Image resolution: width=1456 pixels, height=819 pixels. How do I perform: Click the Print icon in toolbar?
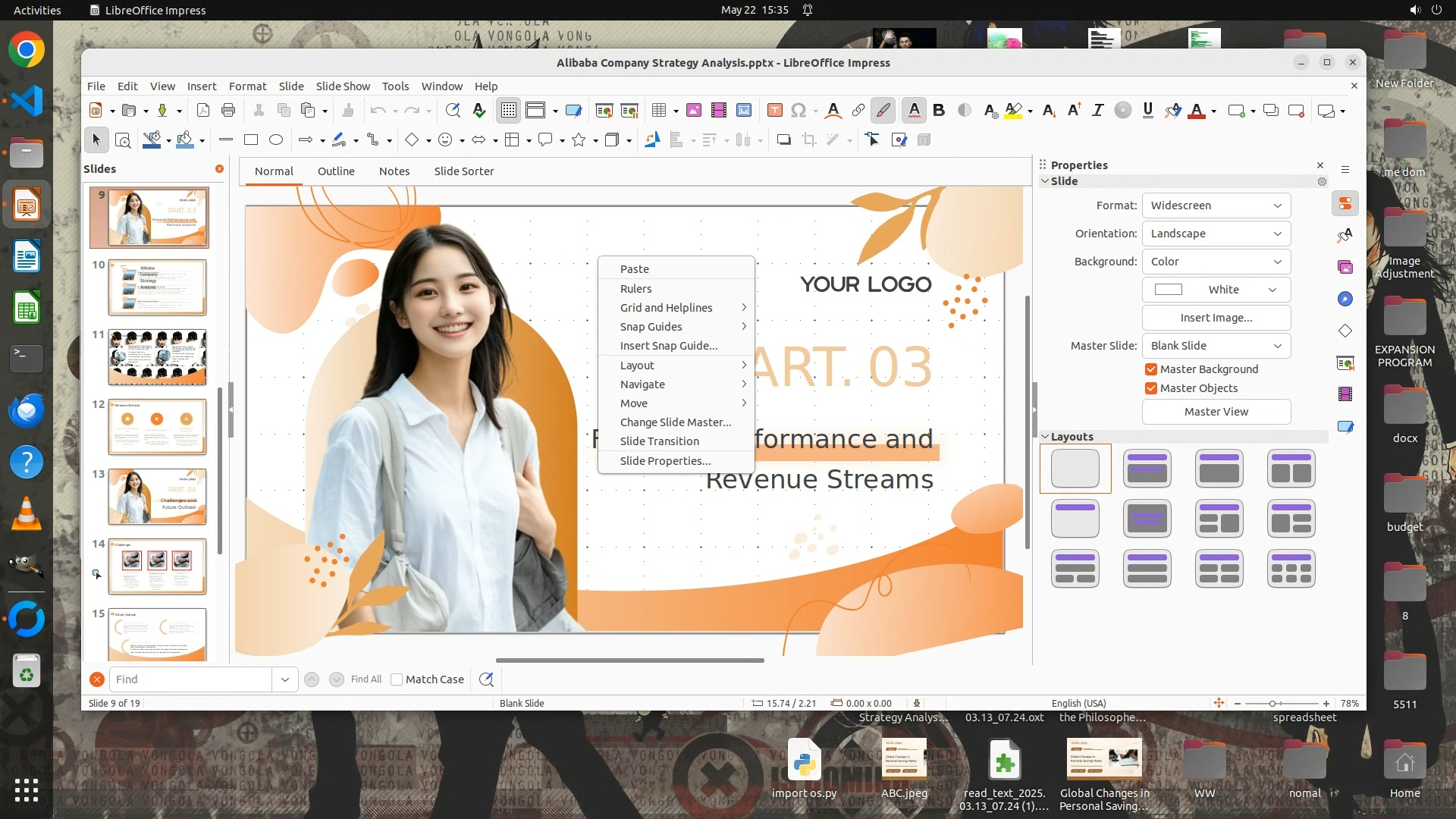pos(228,111)
